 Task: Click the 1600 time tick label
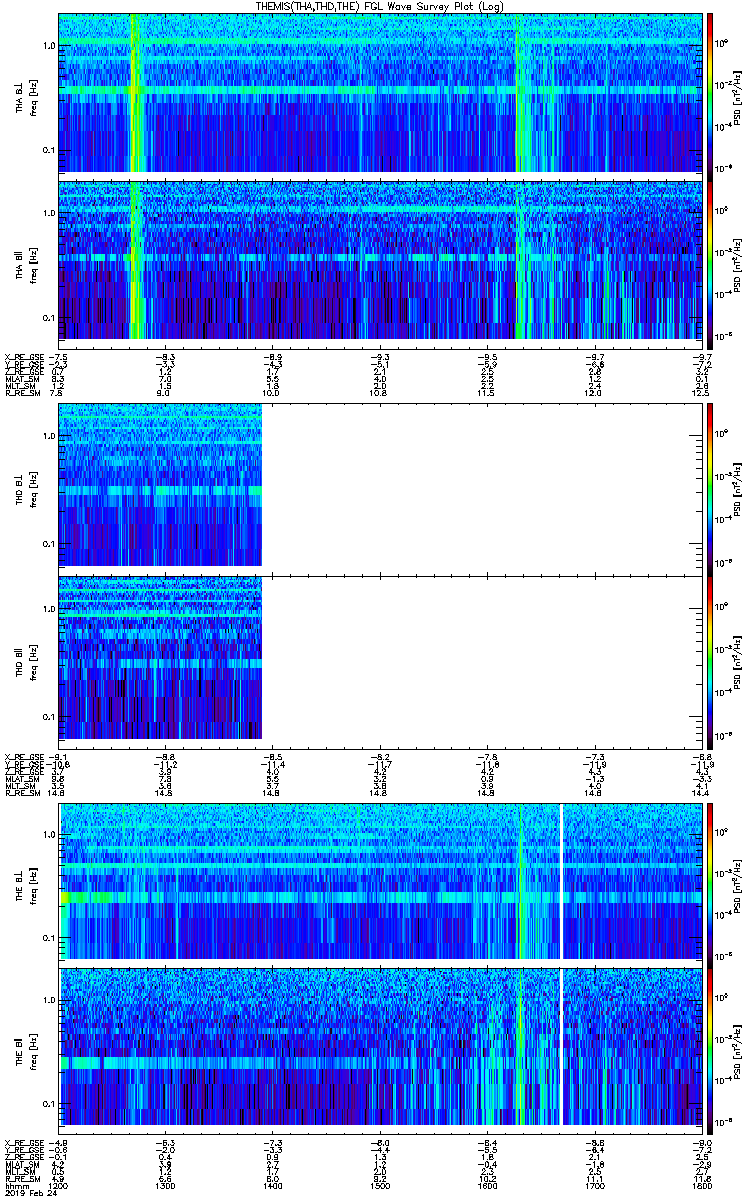pos(488,1185)
